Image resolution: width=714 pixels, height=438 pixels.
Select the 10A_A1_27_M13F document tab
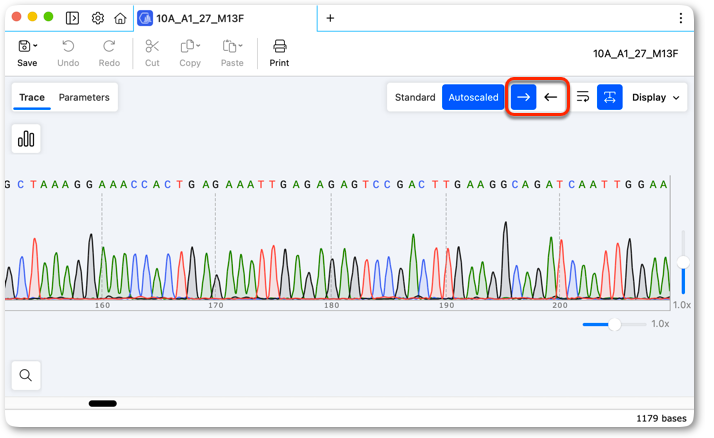pos(225,18)
